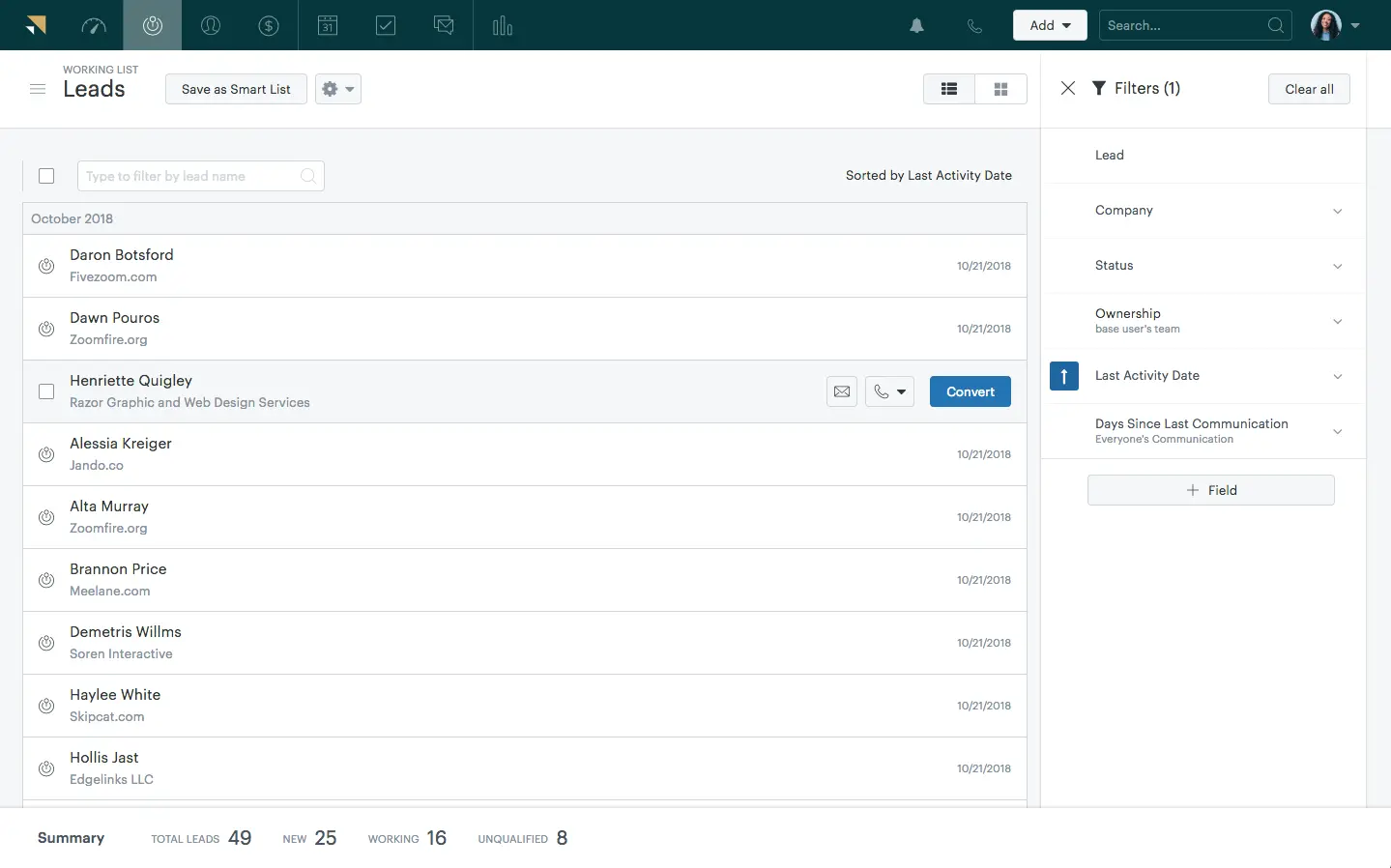Screen dimensions: 1391x868
Task: Open notifications via the bell icon
Action: (x=915, y=25)
